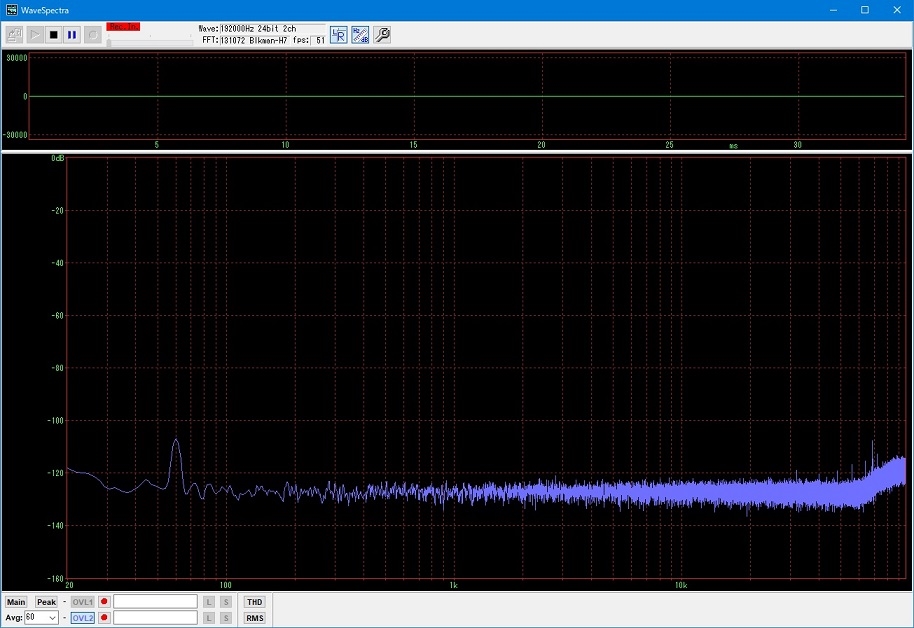Toggle the Hz/dB axis scale icon
This screenshot has height=628, width=914.
click(360, 35)
